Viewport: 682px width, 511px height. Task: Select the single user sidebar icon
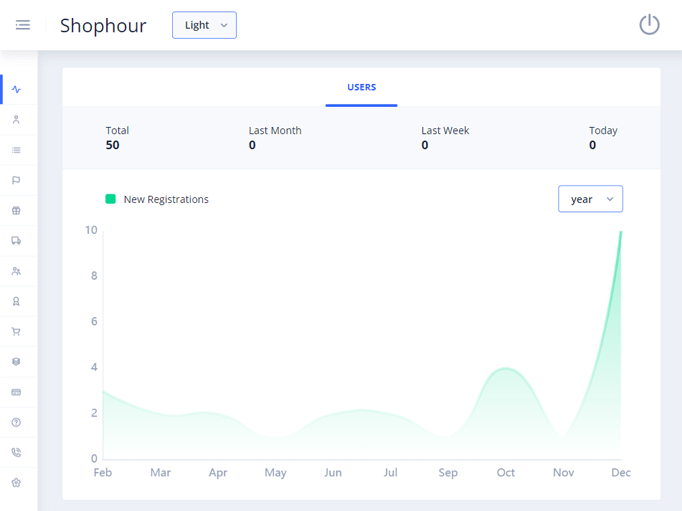point(16,120)
